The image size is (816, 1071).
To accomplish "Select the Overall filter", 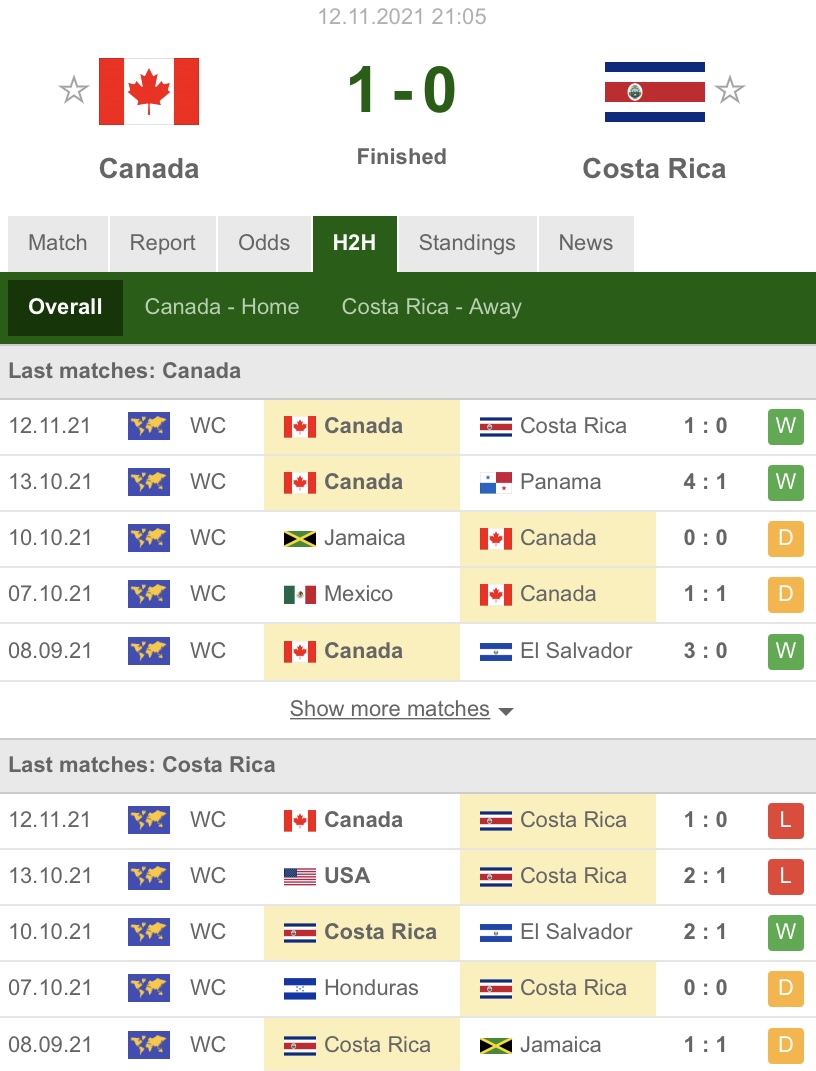I will [66, 307].
